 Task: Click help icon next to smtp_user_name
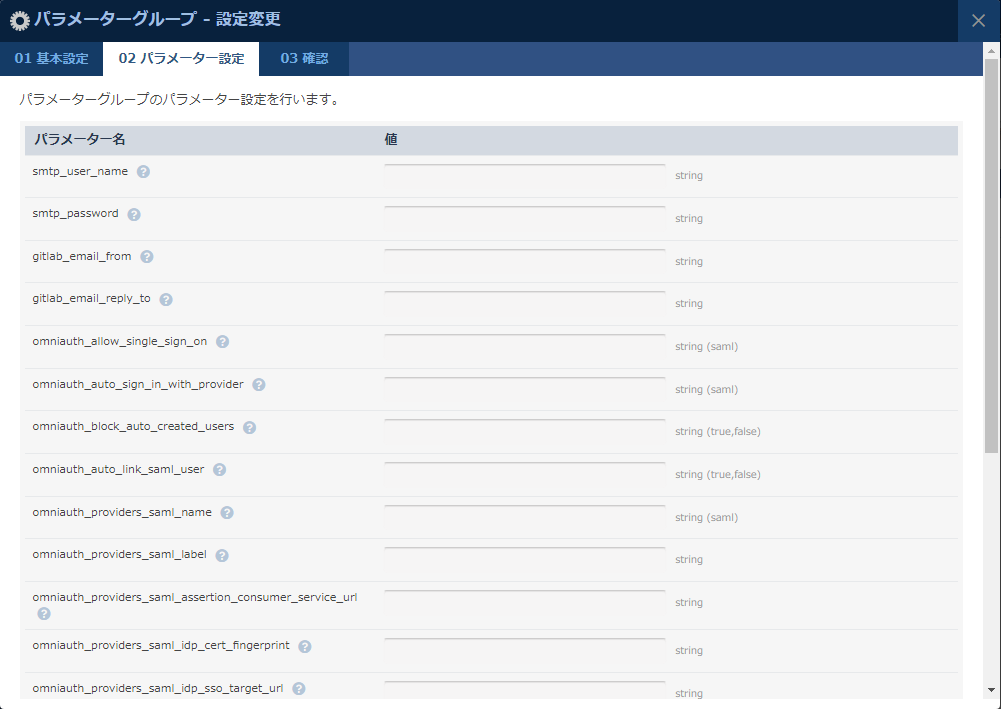(x=143, y=171)
